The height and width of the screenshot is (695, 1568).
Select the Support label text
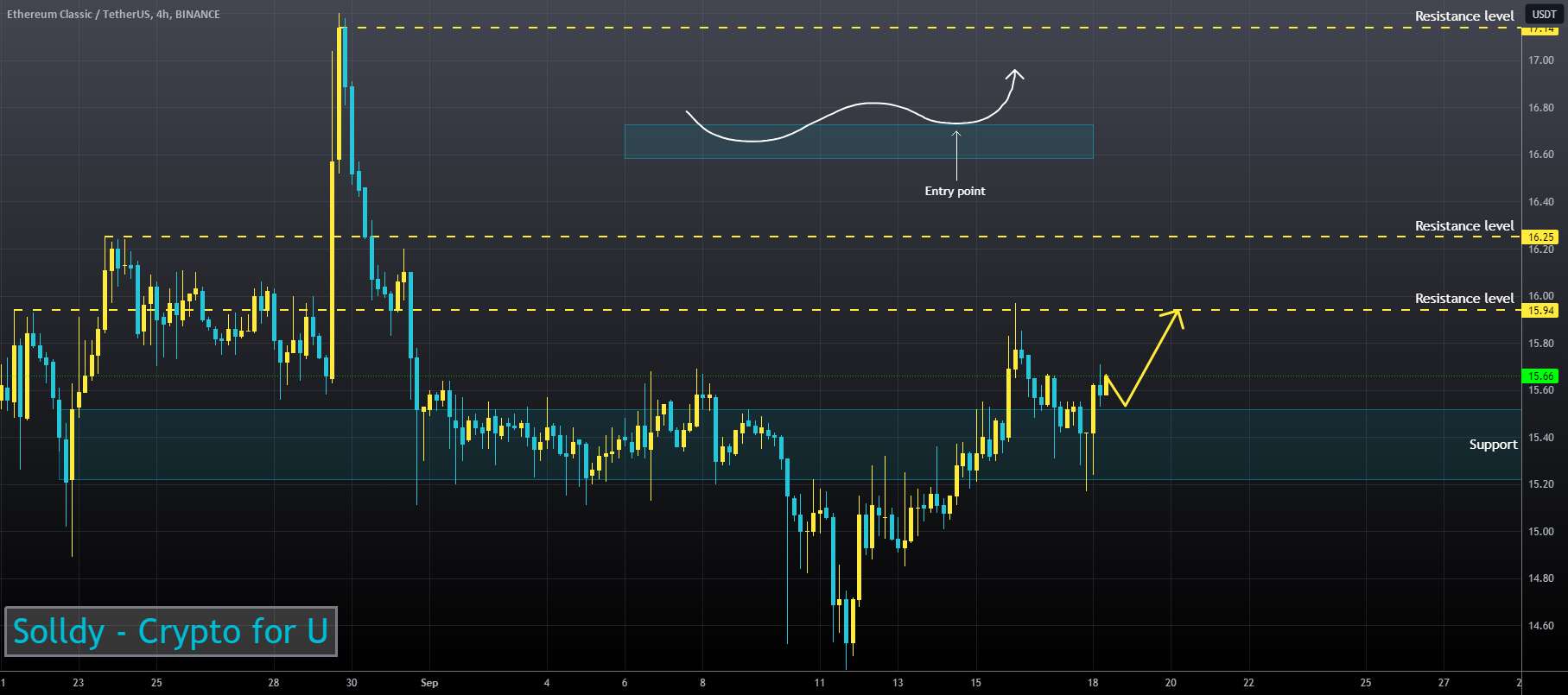[1493, 445]
